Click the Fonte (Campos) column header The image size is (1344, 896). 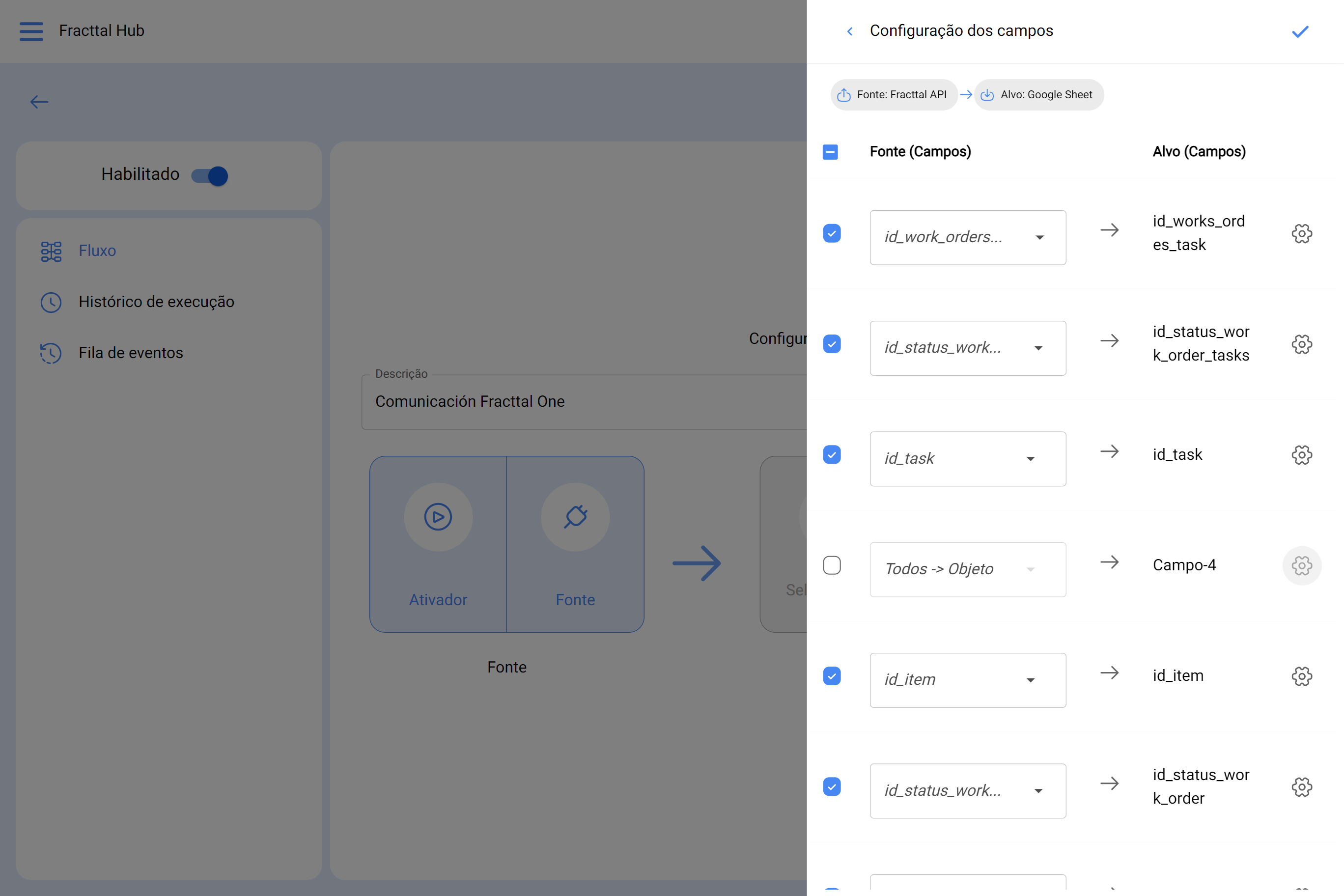coord(920,152)
